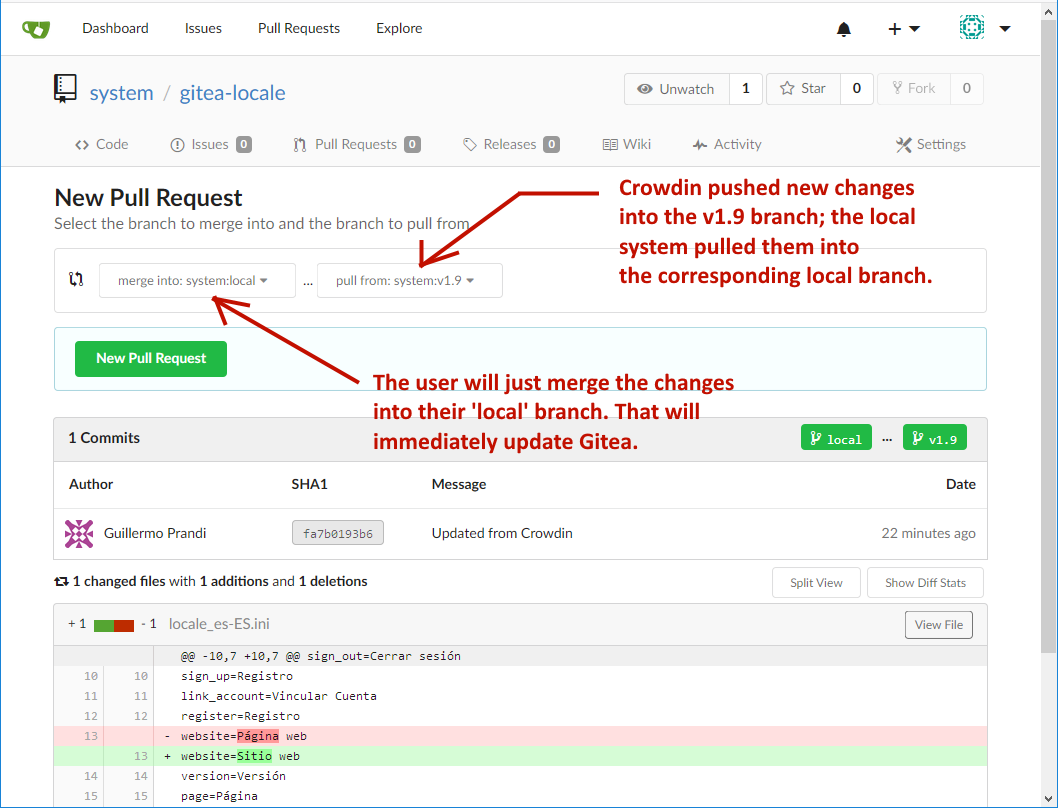
Task: Click the green New Pull Request button
Action: click(x=151, y=358)
